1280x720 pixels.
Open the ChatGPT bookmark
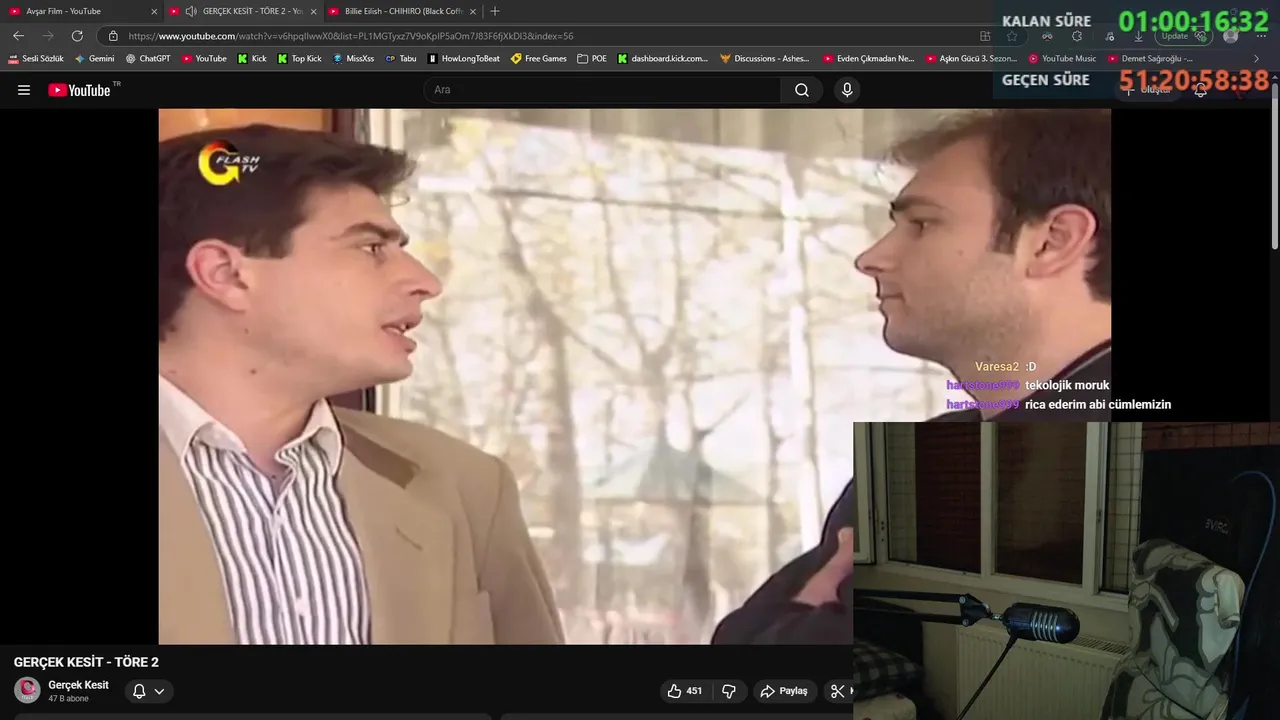(148, 59)
